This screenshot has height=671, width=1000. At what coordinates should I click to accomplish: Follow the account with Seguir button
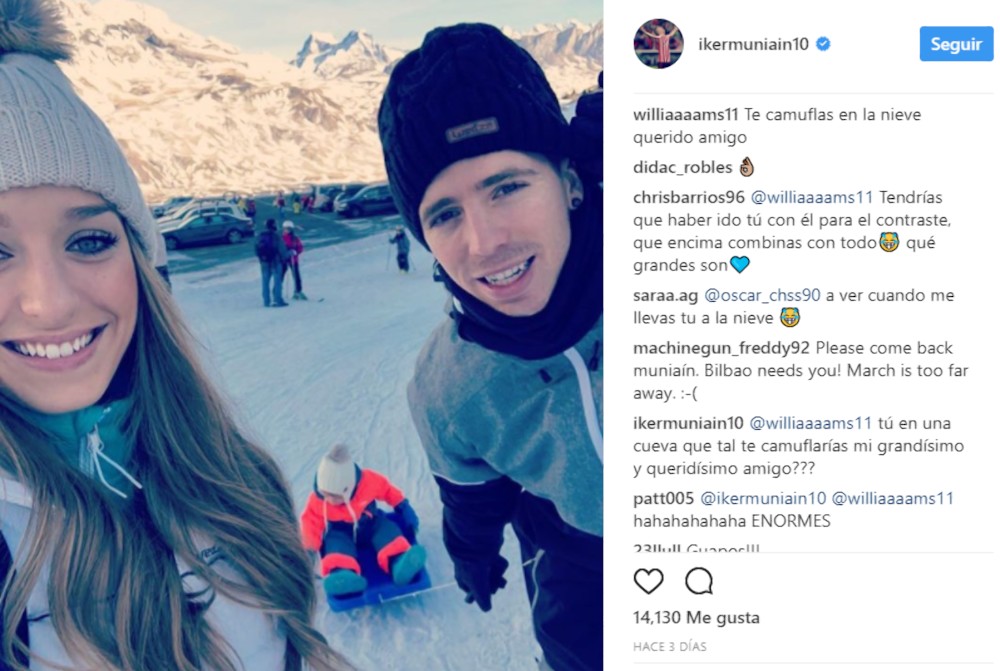point(956,44)
